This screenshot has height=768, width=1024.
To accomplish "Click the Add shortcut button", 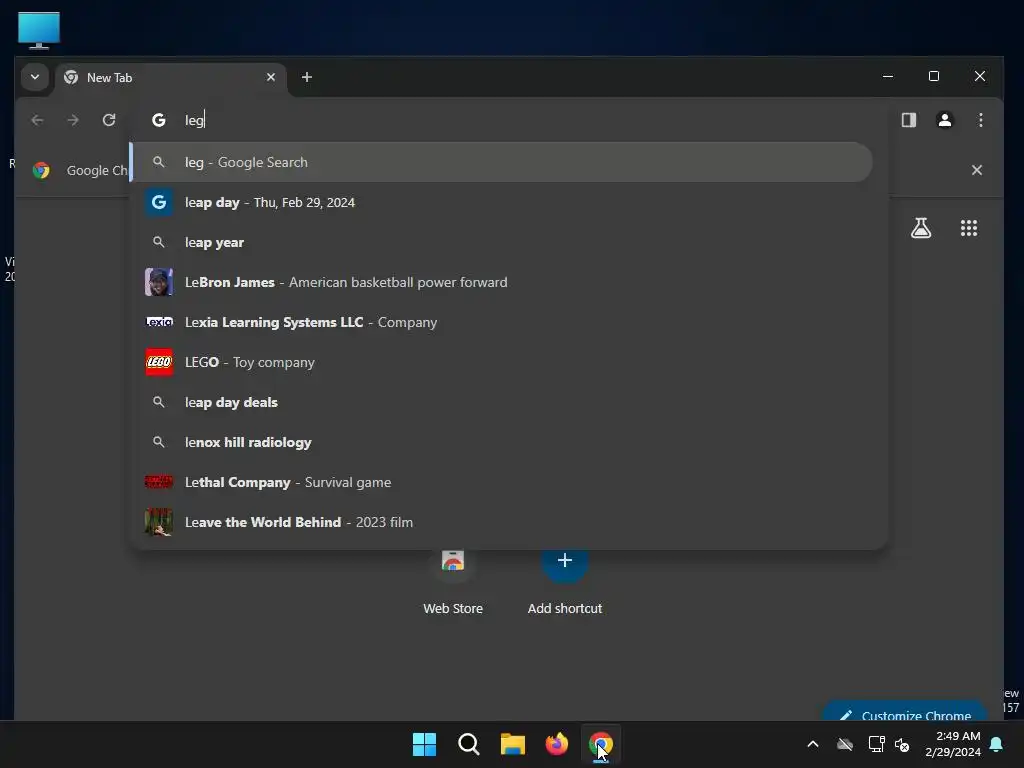I will pos(565,581).
